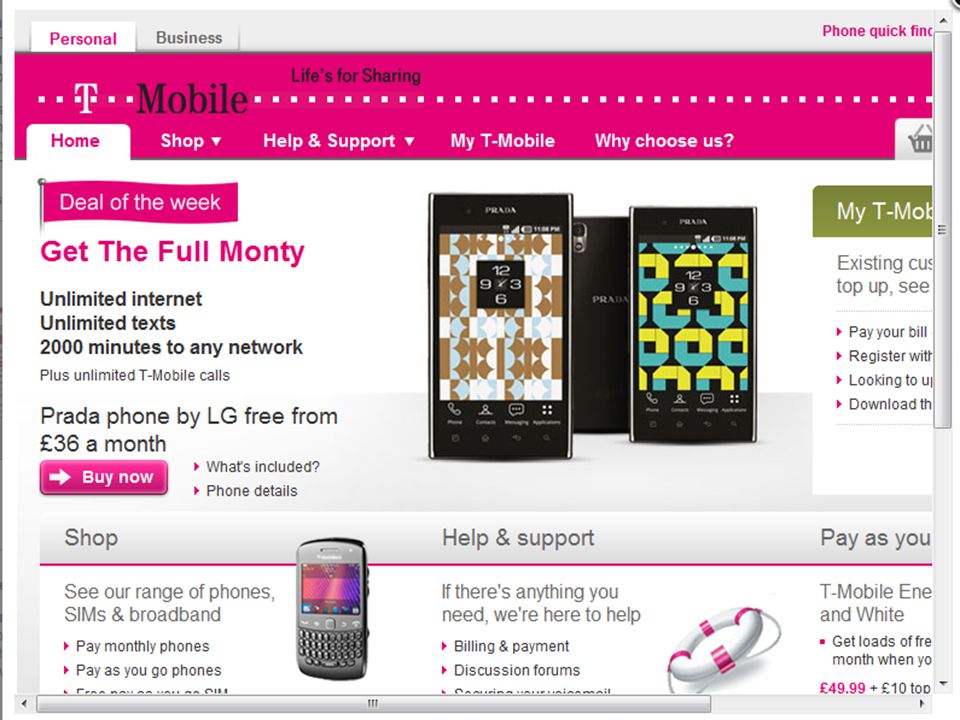Expand the Shop dropdown menu
Screen dimensions: 960x720
190,141
